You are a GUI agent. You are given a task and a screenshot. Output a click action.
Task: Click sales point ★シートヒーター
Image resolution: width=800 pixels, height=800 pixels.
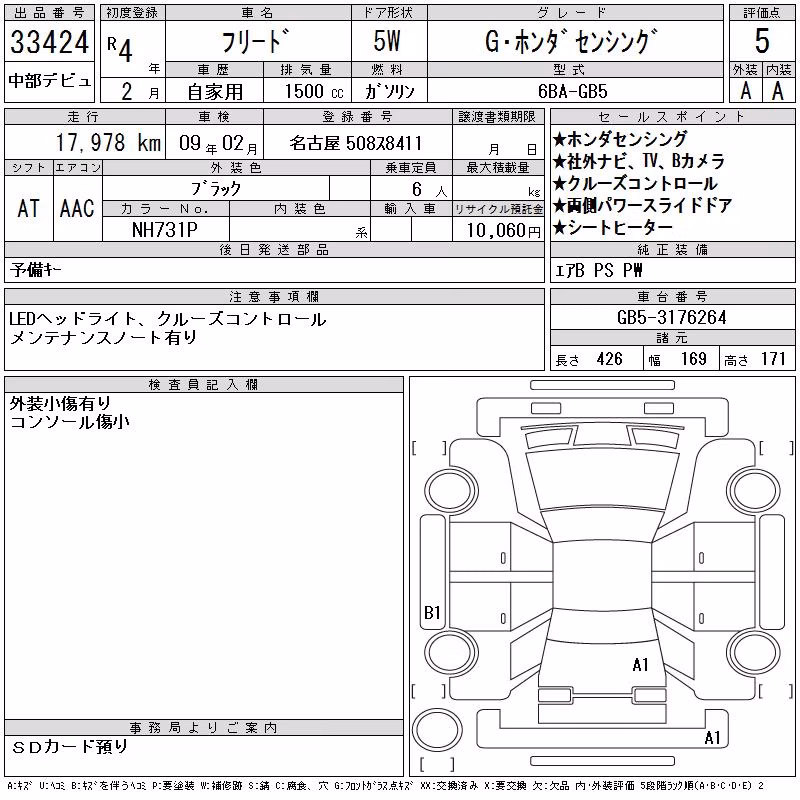pos(613,228)
